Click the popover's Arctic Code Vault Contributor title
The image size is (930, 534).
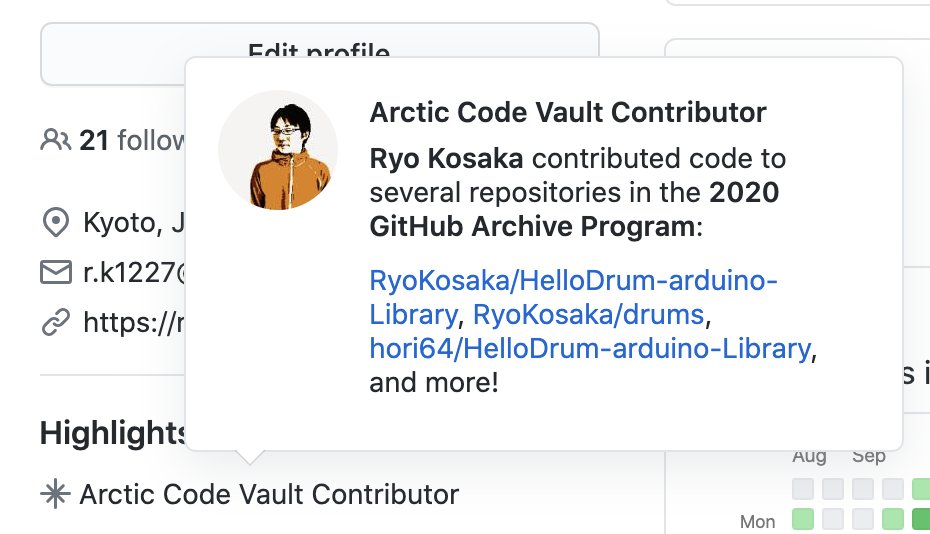(568, 112)
